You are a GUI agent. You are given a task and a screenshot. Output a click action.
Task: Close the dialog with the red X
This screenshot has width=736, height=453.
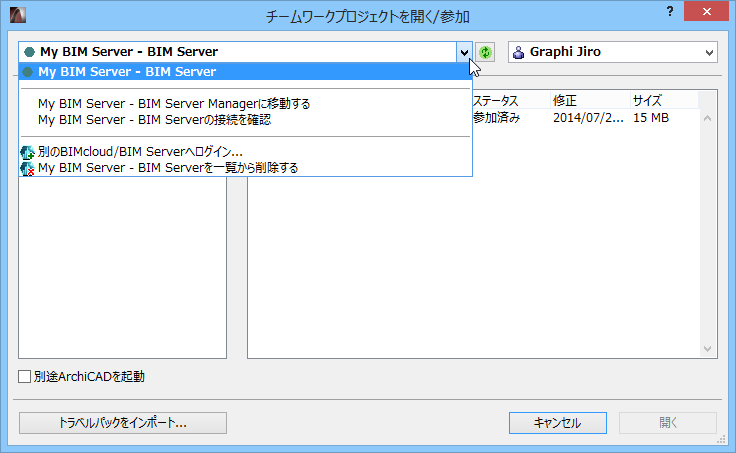pos(706,11)
